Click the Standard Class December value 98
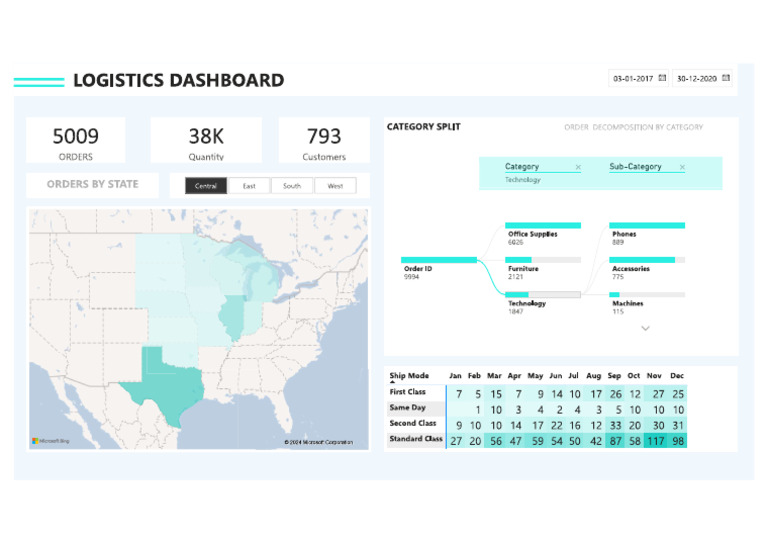This screenshot has width=768, height=543. click(677, 441)
